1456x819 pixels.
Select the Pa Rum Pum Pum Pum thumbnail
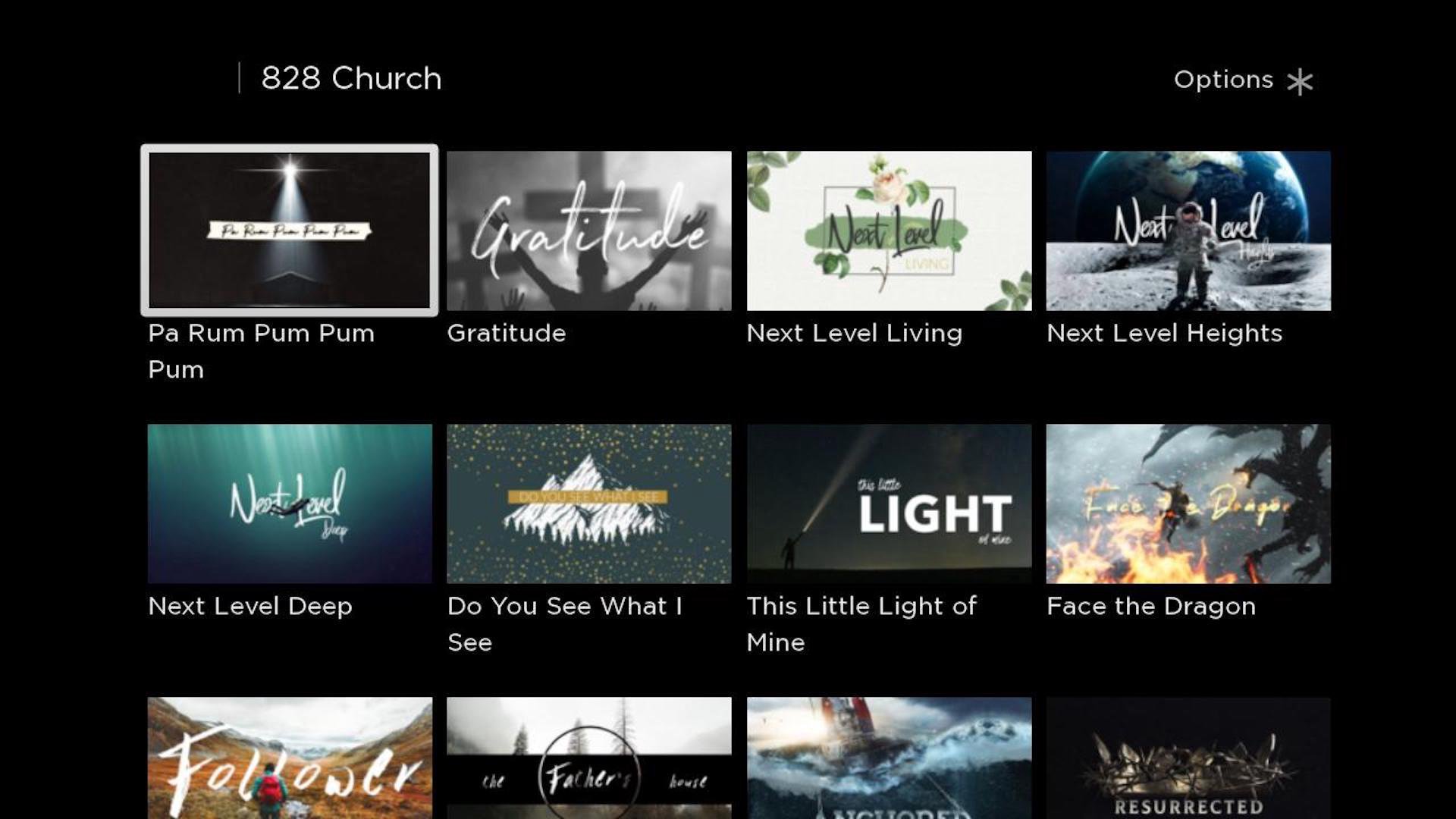290,231
